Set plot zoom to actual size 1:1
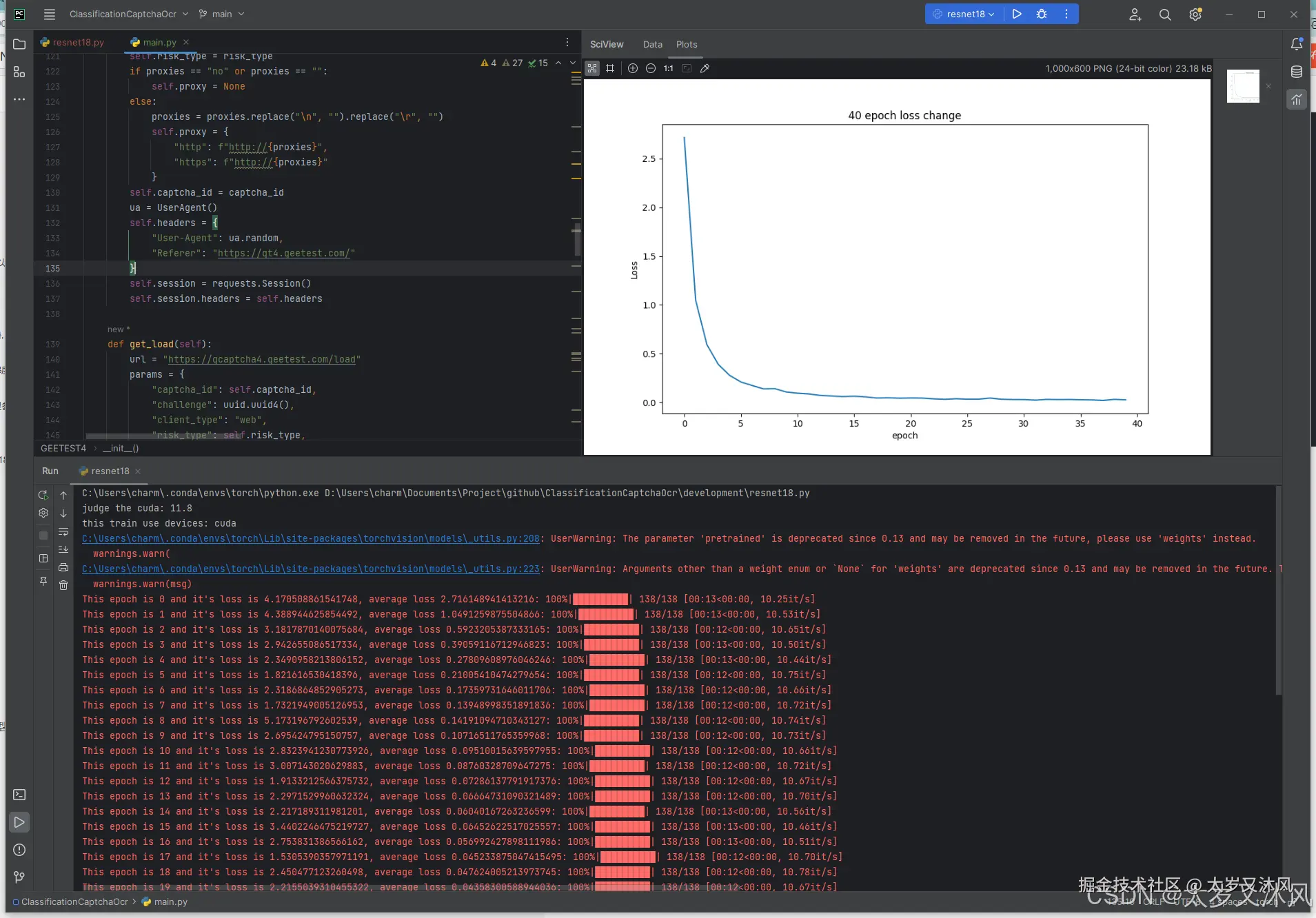Viewport: 1316px width, 918px height. tap(669, 68)
